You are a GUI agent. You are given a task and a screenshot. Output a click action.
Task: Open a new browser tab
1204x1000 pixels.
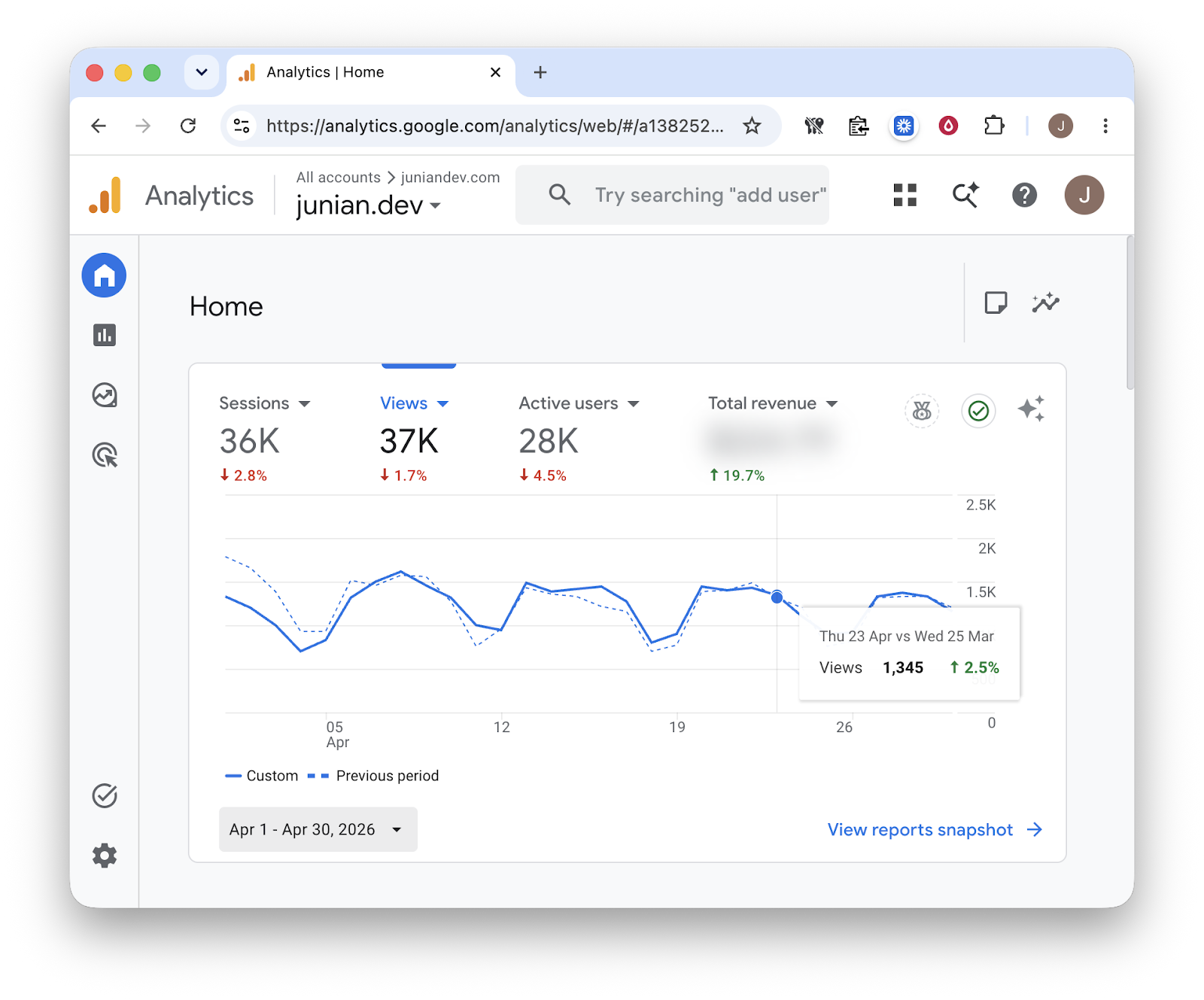pos(540,72)
